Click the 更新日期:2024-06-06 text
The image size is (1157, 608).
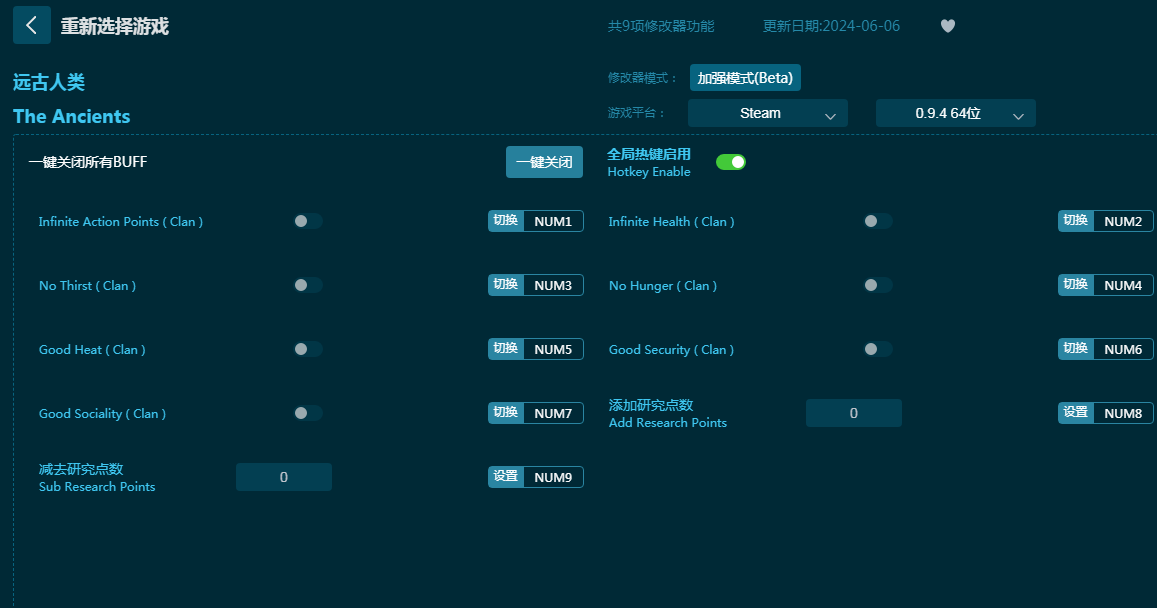coord(832,26)
